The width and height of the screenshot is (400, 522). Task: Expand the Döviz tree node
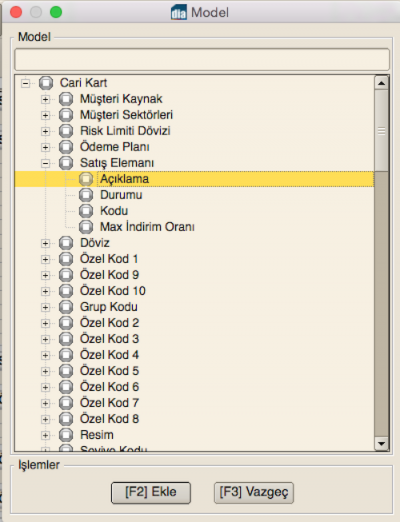point(45,243)
